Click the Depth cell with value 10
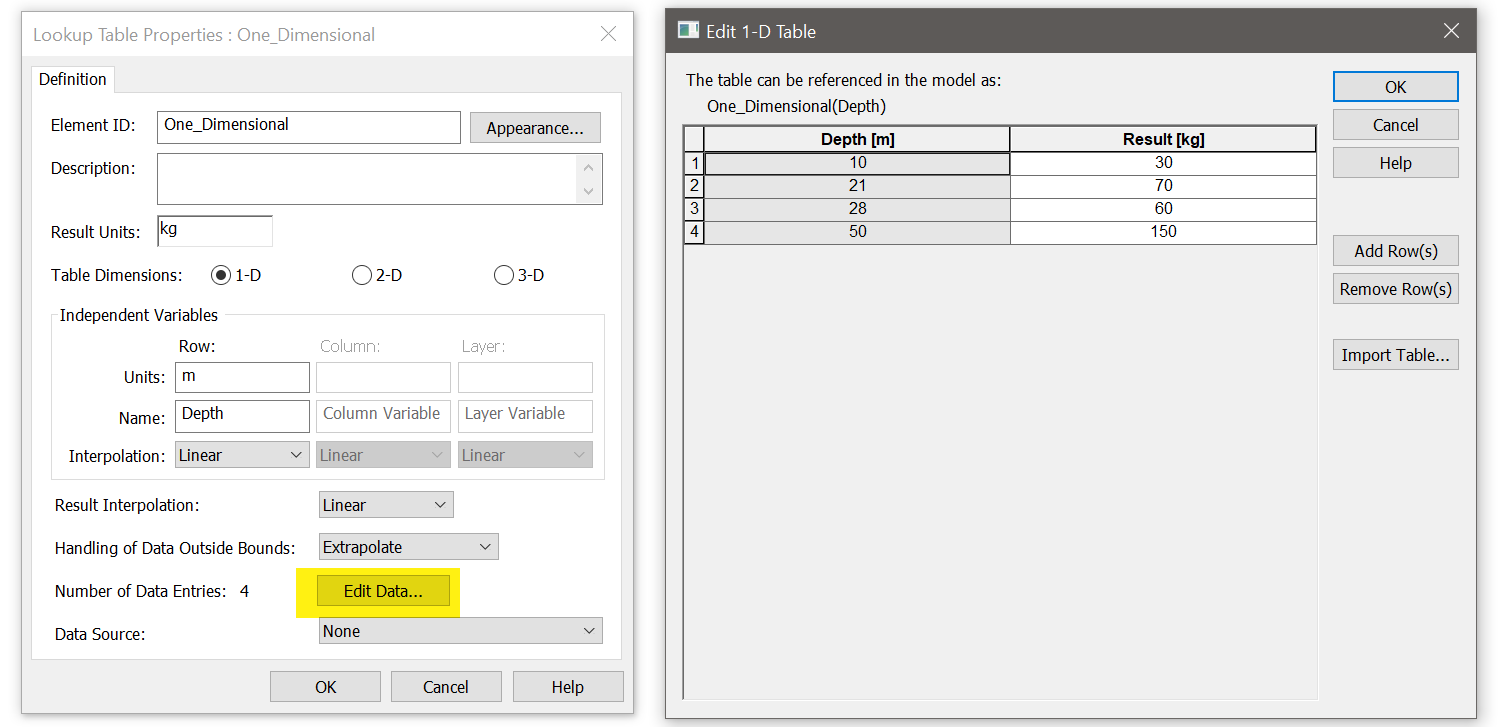This screenshot has width=1501, height=727. pyautogui.click(x=857, y=163)
